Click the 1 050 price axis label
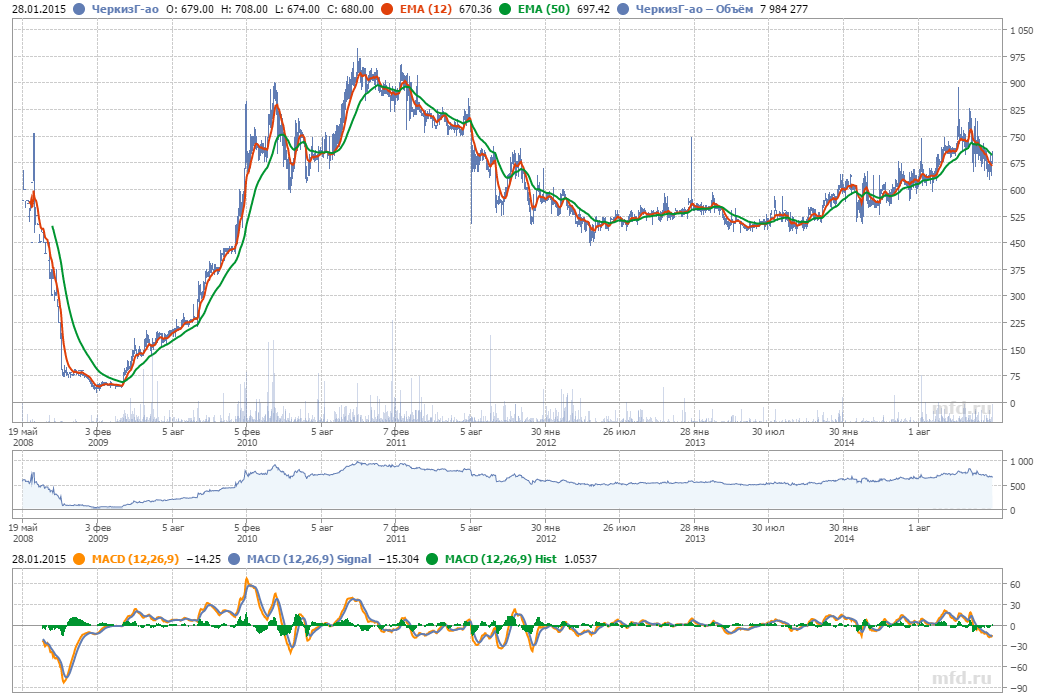1062x700 pixels. click(1021, 30)
